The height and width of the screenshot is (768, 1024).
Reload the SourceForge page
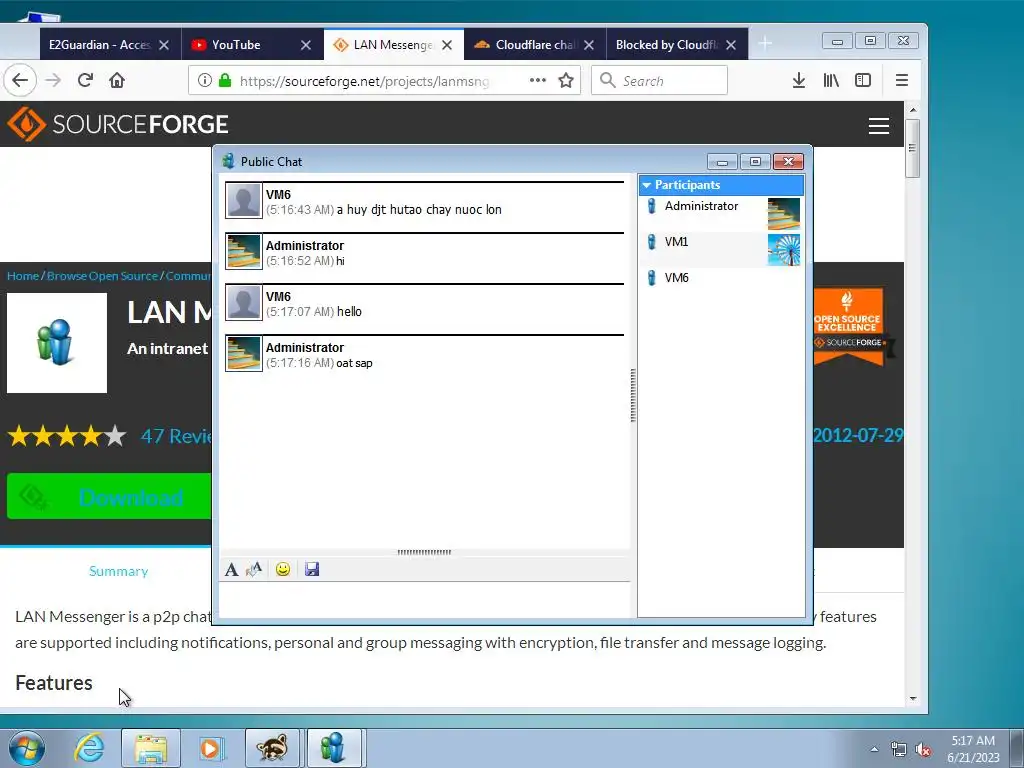pos(85,80)
